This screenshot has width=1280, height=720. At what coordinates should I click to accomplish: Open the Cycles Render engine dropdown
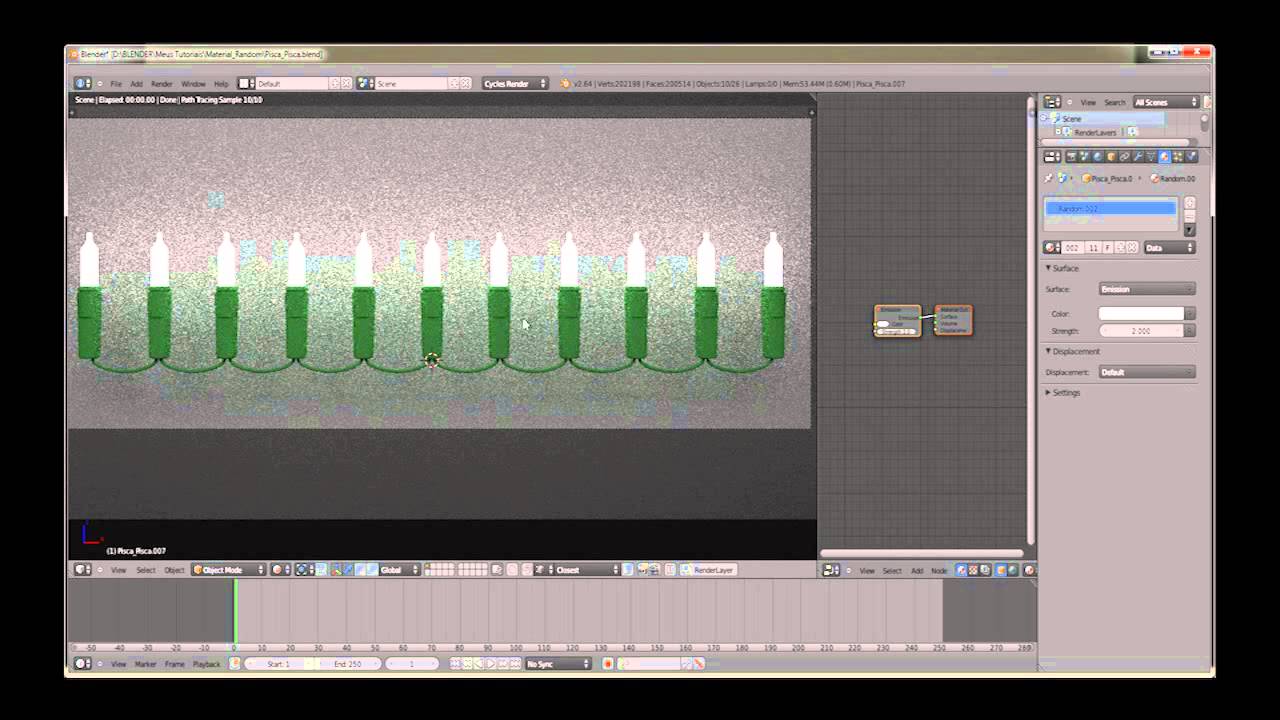pos(515,84)
